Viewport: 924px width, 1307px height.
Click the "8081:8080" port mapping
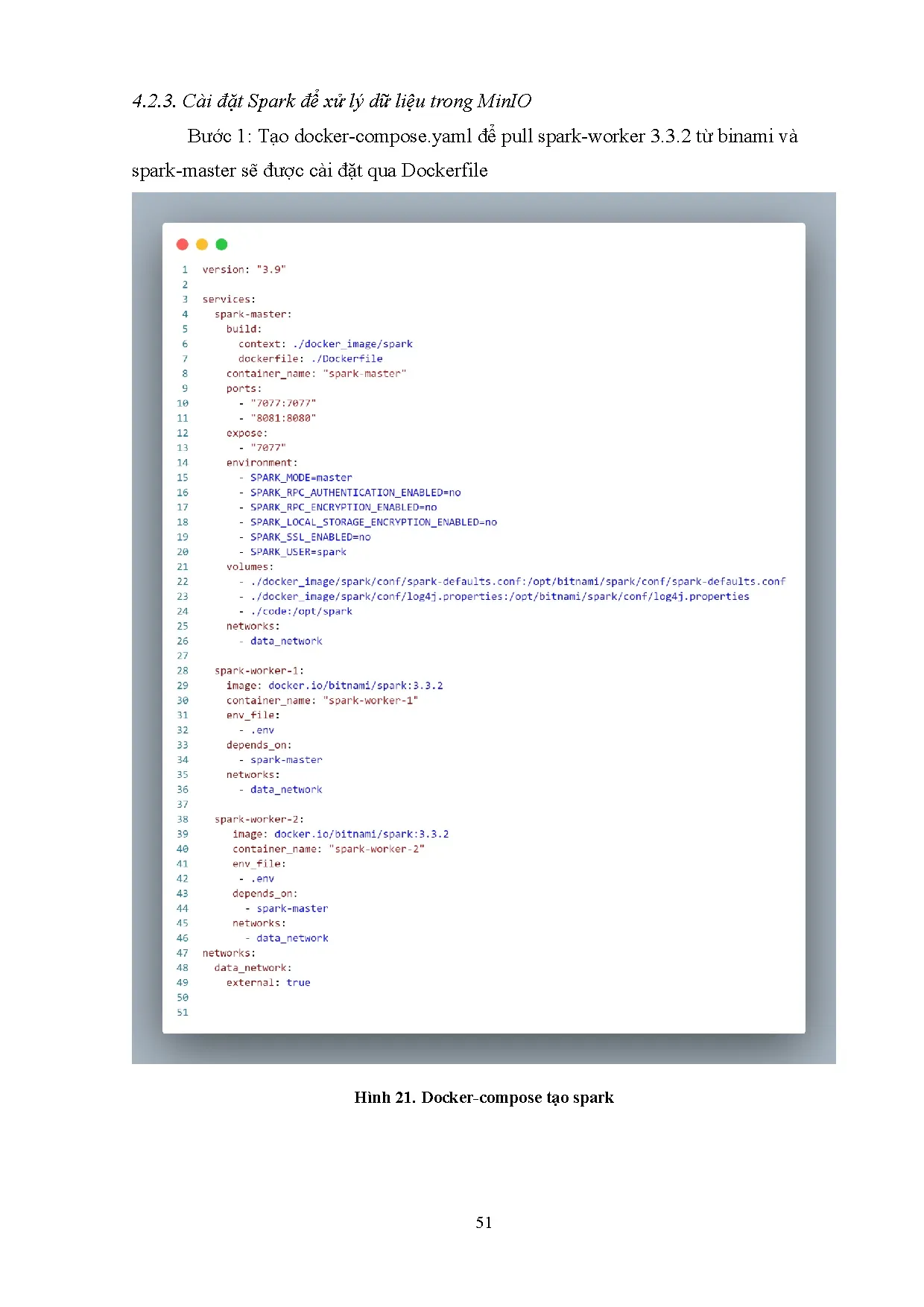click(283, 418)
